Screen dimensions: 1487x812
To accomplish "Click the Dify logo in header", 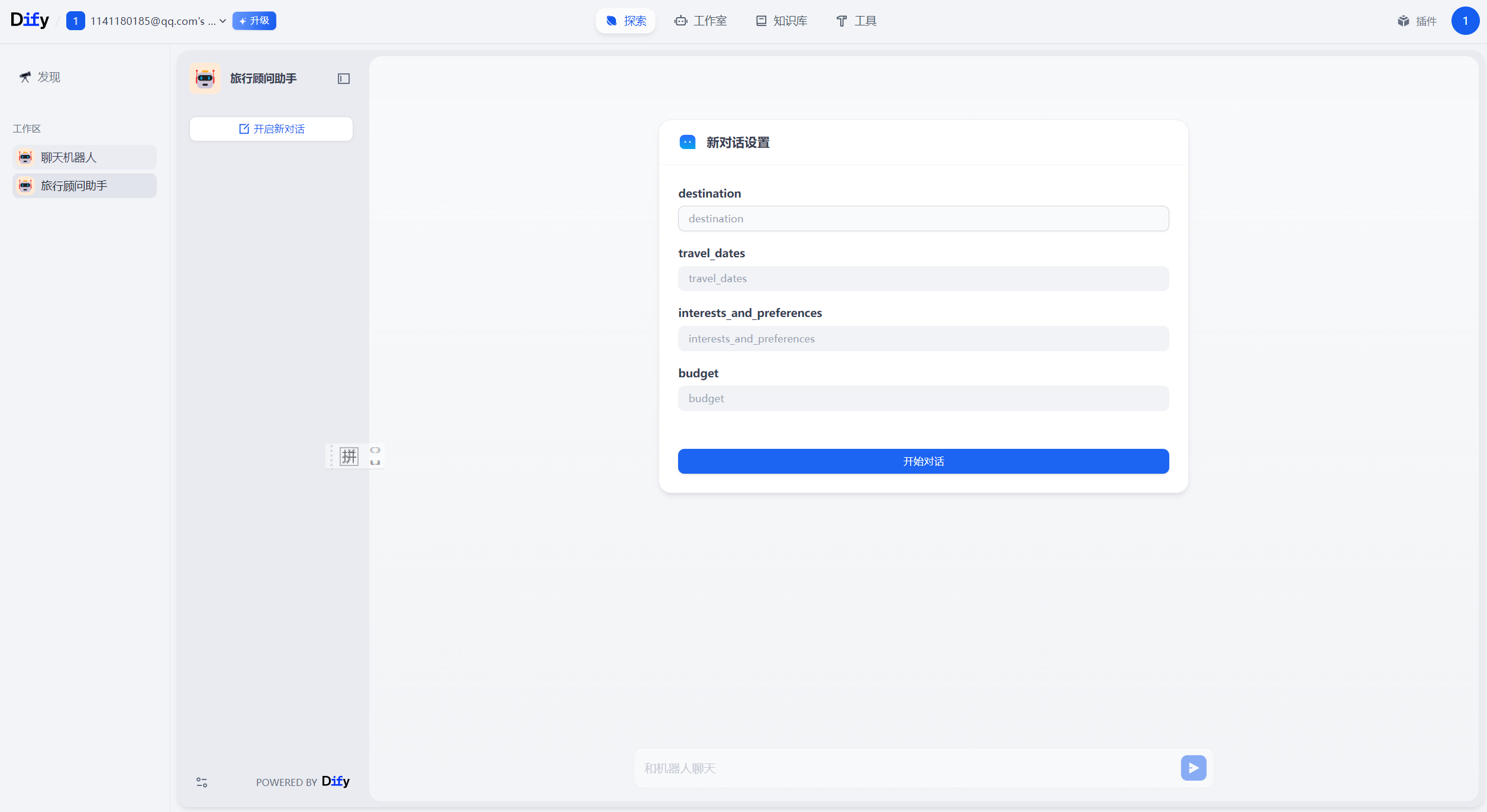I will coord(30,20).
